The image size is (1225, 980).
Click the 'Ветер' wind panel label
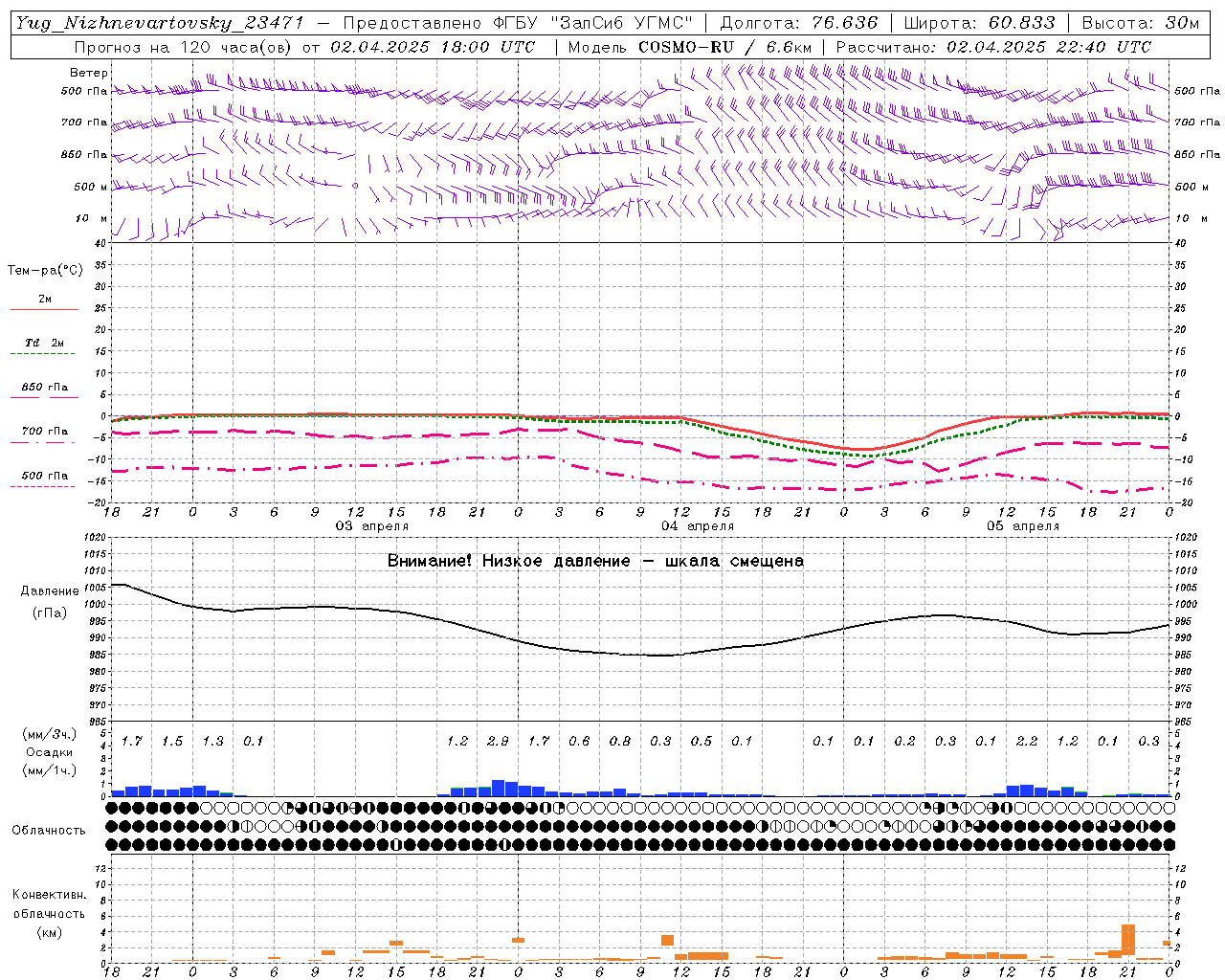pos(88,73)
